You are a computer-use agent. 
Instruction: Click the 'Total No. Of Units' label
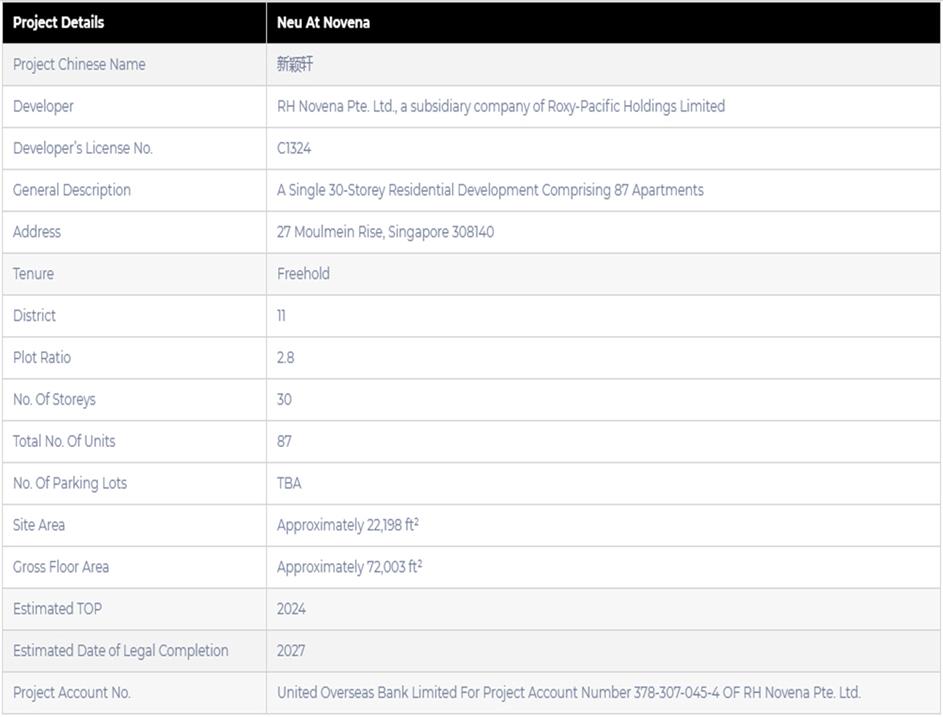[64, 441]
